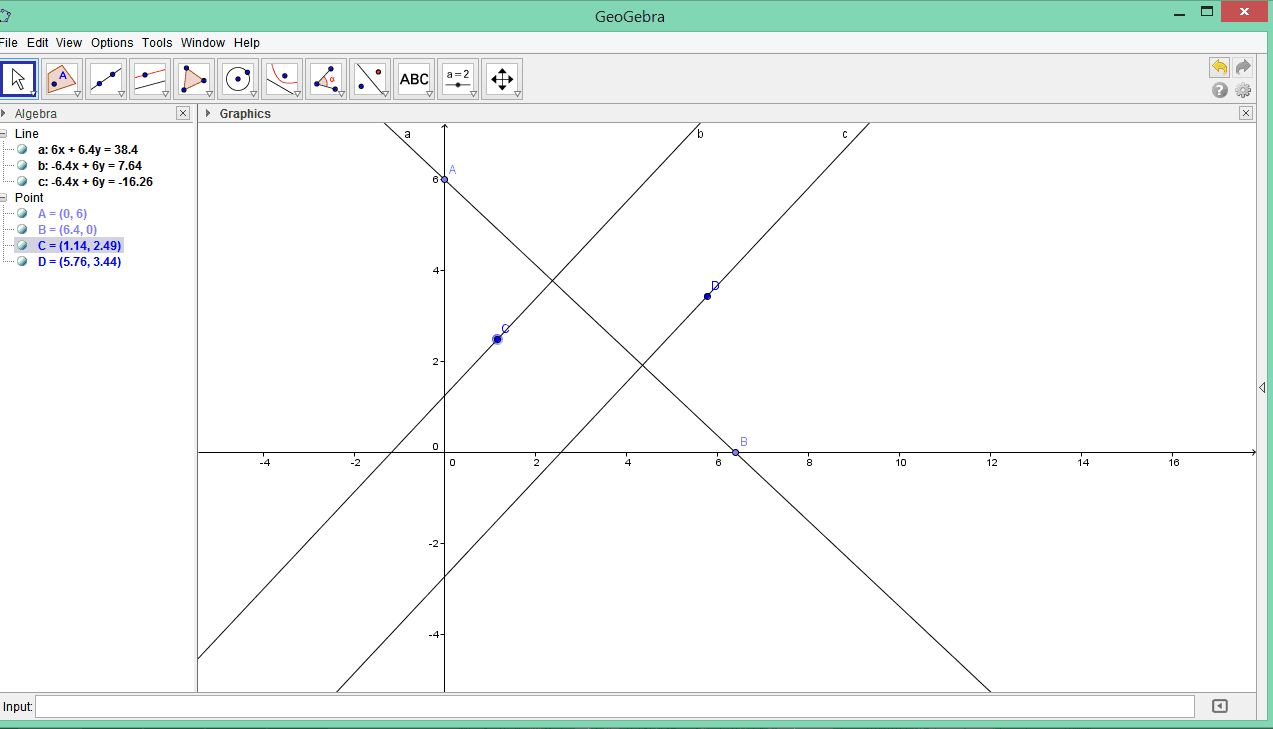Select line c: -6.4x + 6y = -16.26
Viewport: 1273px width, 729px height.
(95, 181)
